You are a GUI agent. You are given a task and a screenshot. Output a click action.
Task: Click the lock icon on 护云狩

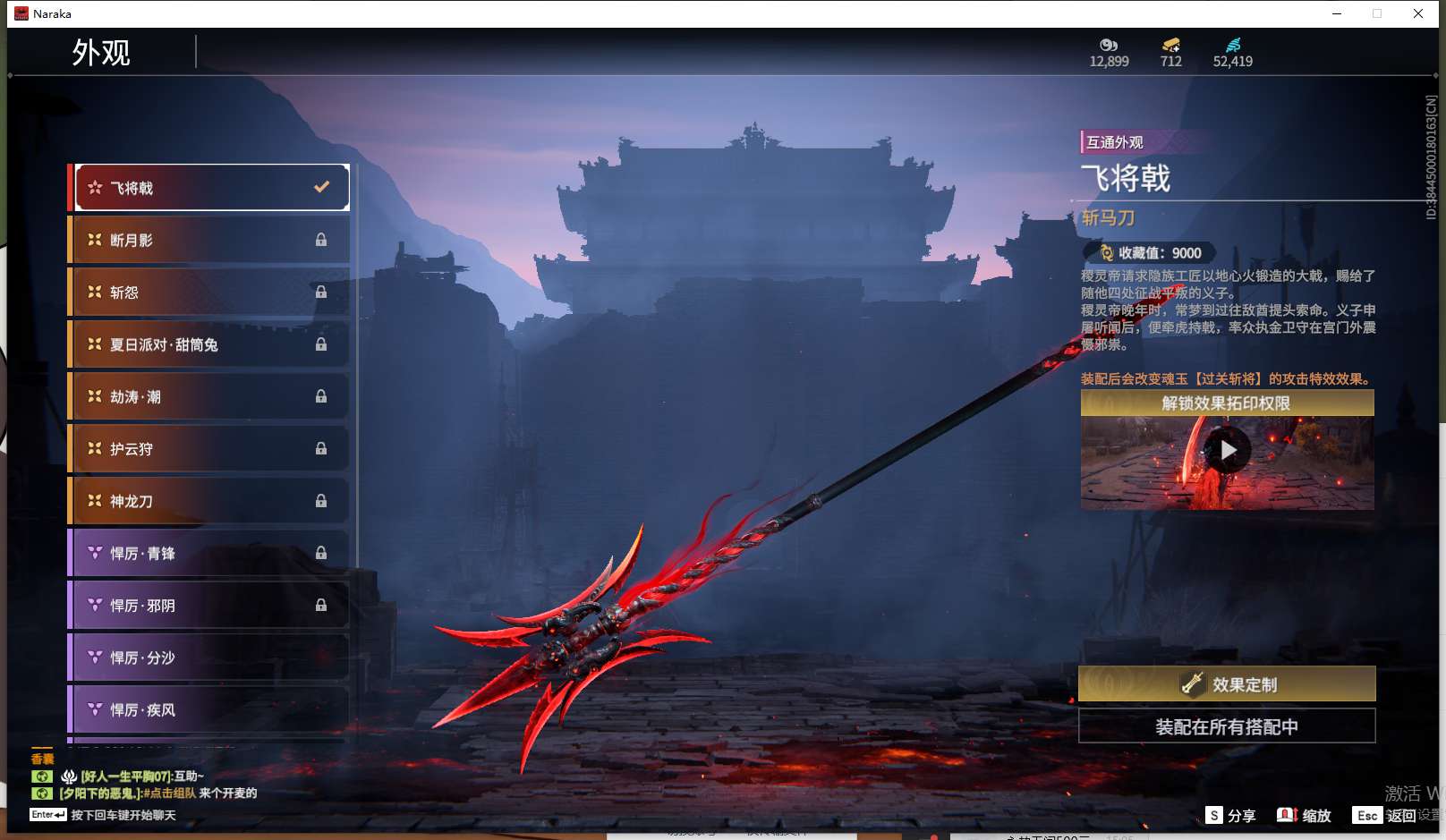coord(321,448)
